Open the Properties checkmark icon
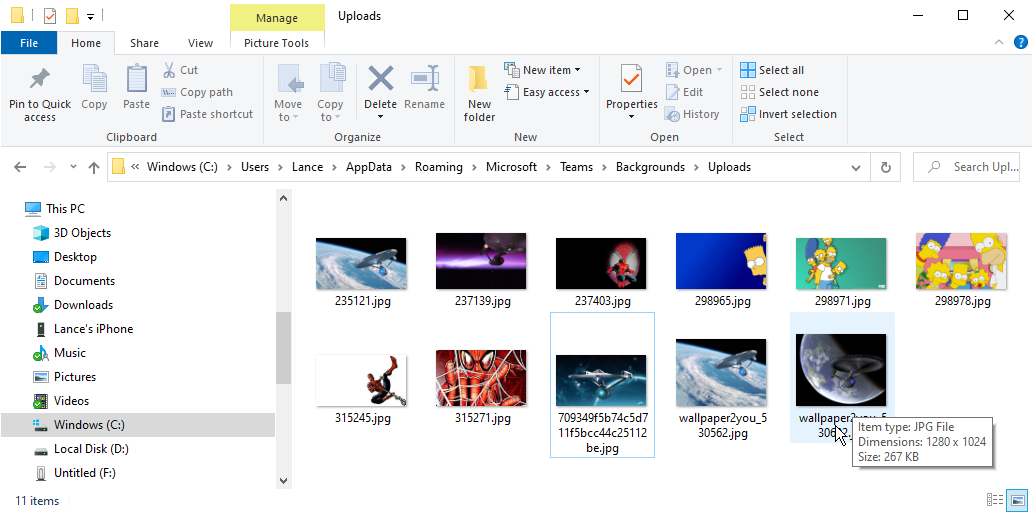Viewport: 1033px width, 513px height. [631, 80]
